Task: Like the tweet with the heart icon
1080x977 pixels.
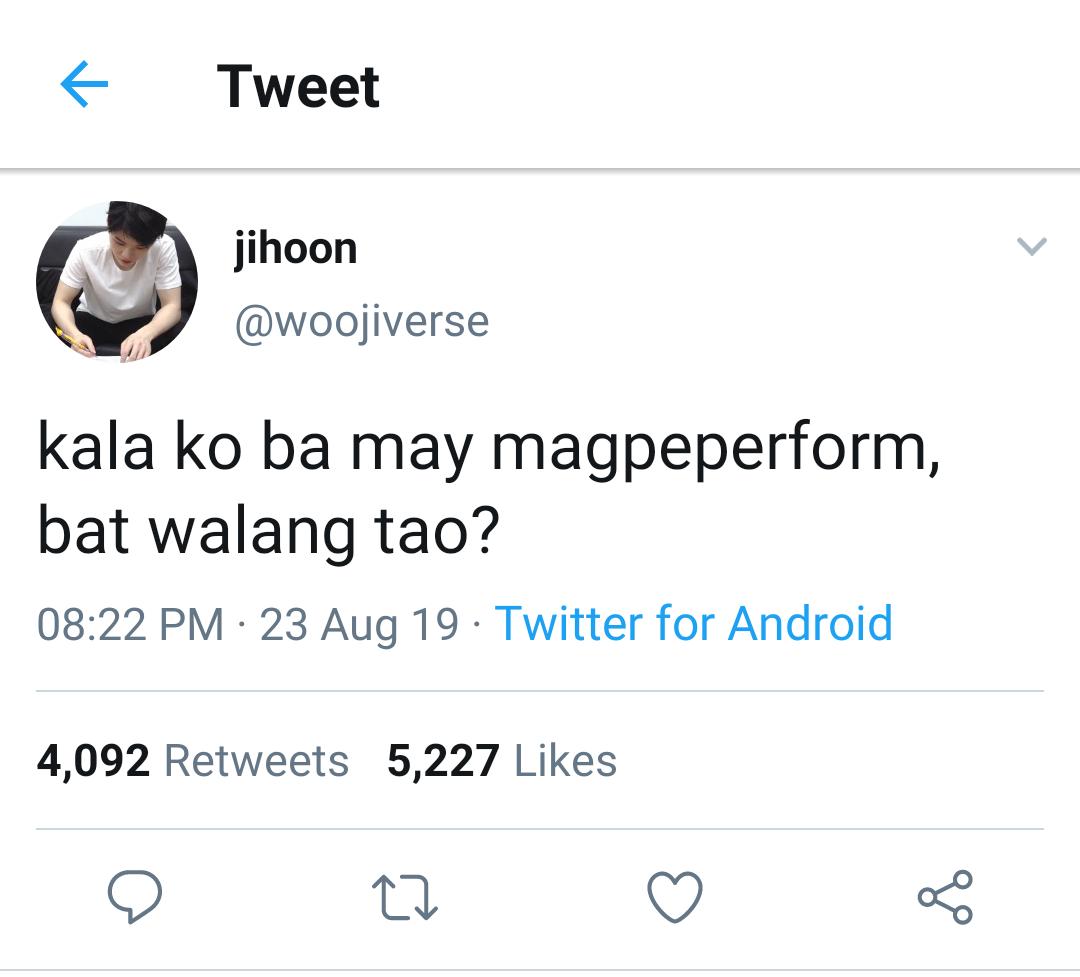Action: click(x=675, y=896)
